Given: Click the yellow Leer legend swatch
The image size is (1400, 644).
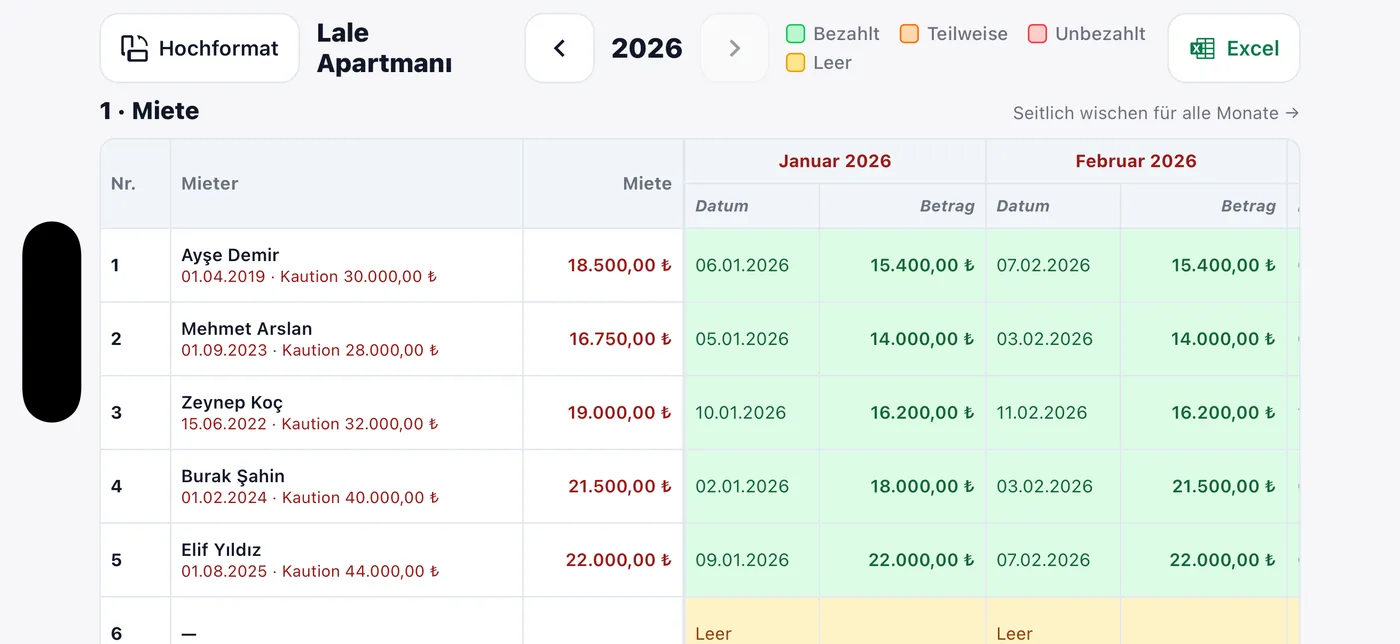Looking at the screenshot, I should point(796,63).
